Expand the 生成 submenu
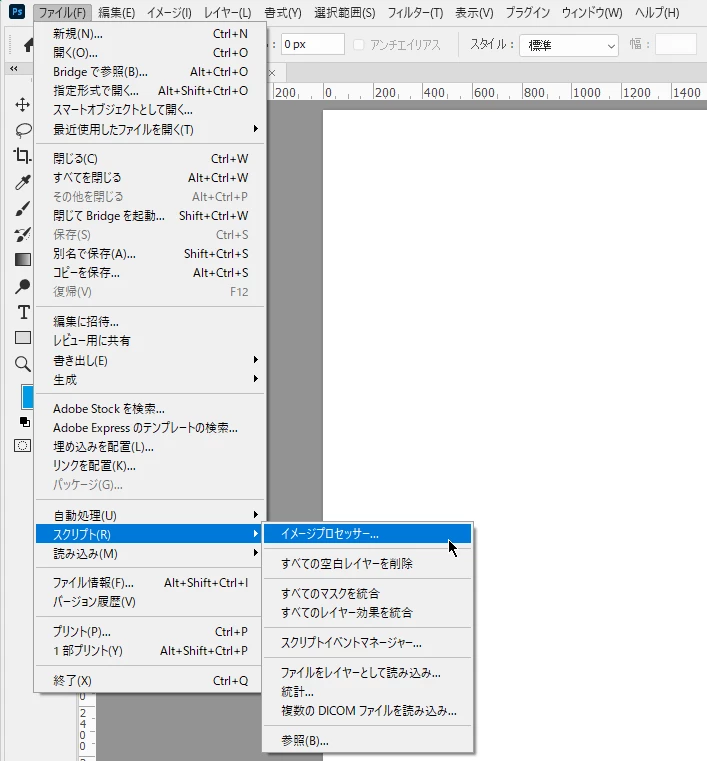The height and width of the screenshot is (761, 707). tap(150, 380)
